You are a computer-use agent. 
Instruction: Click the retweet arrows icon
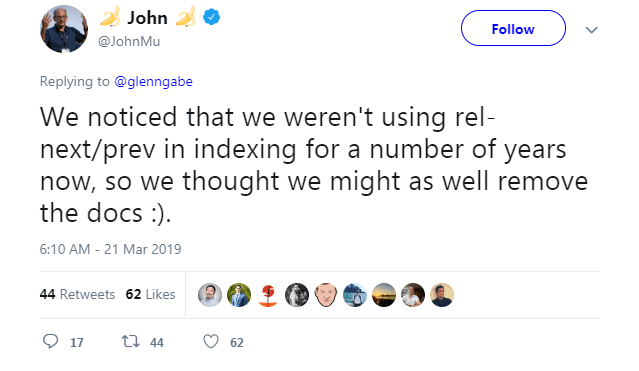tap(131, 341)
